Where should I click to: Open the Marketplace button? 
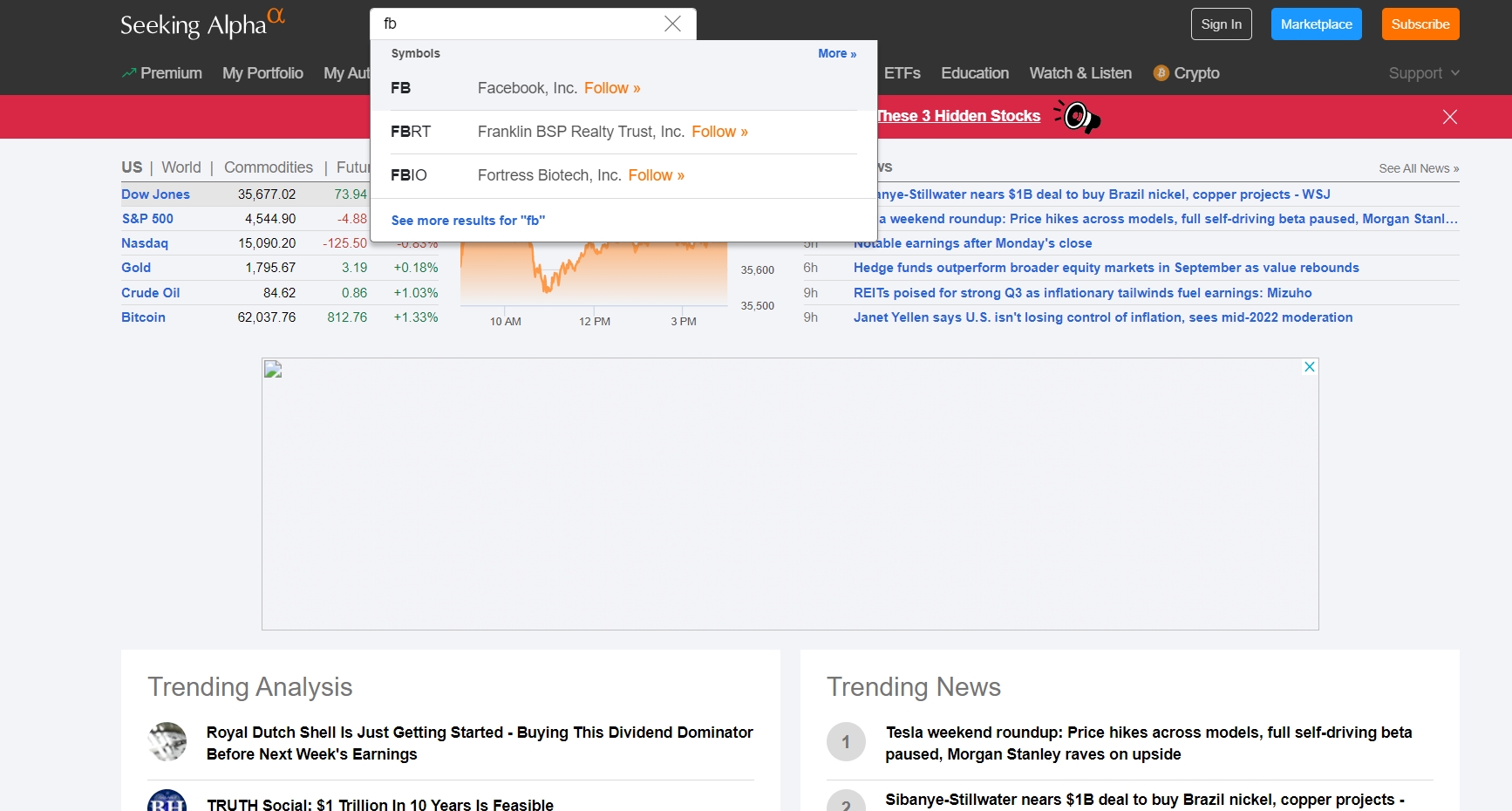[1316, 24]
